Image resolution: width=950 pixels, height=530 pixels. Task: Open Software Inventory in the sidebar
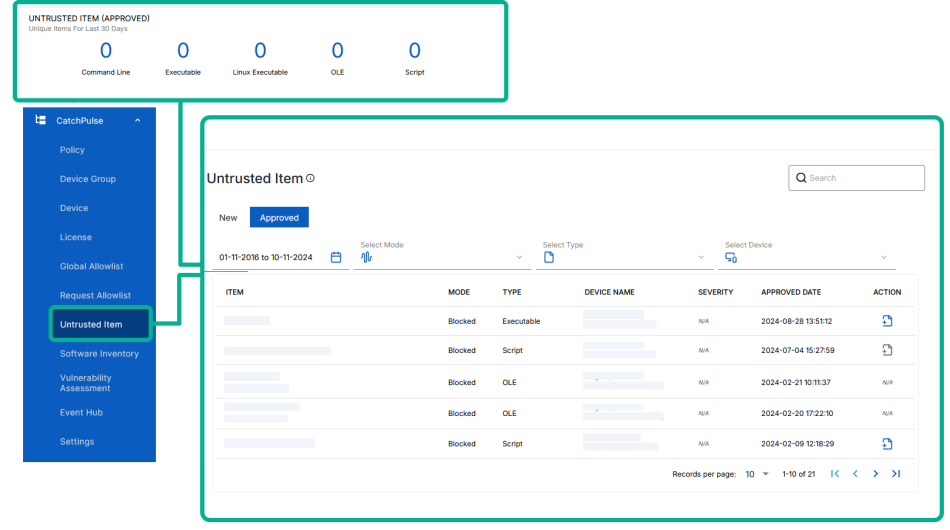click(99, 354)
